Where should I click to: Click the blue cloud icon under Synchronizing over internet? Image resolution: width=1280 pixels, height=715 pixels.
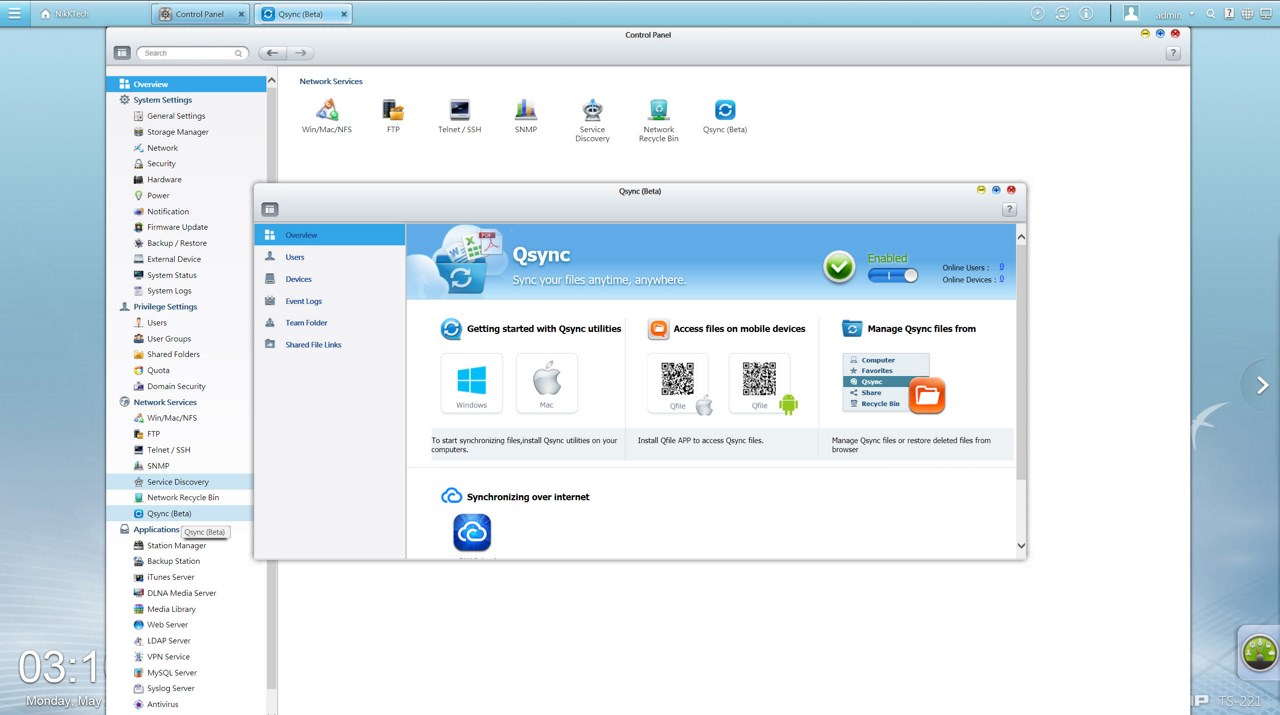pyautogui.click(x=472, y=533)
